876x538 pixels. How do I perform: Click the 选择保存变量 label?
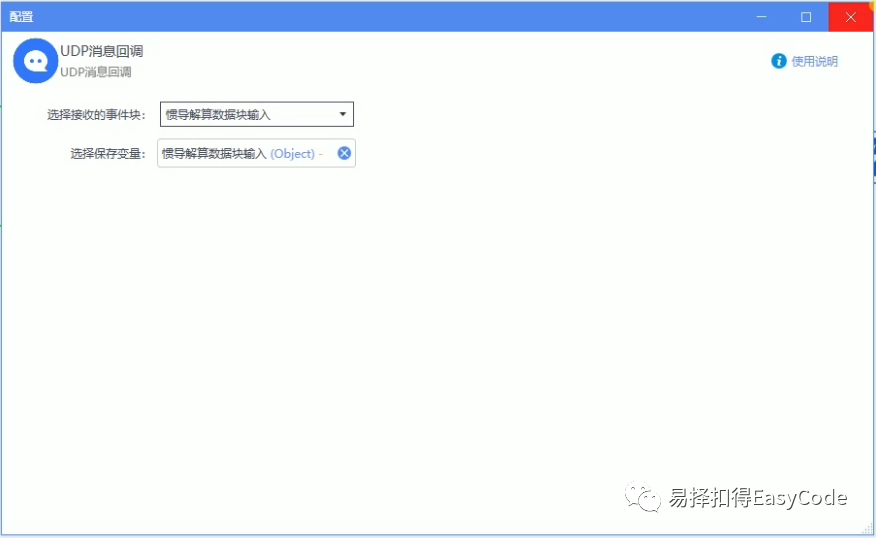pyautogui.click(x=108, y=154)
